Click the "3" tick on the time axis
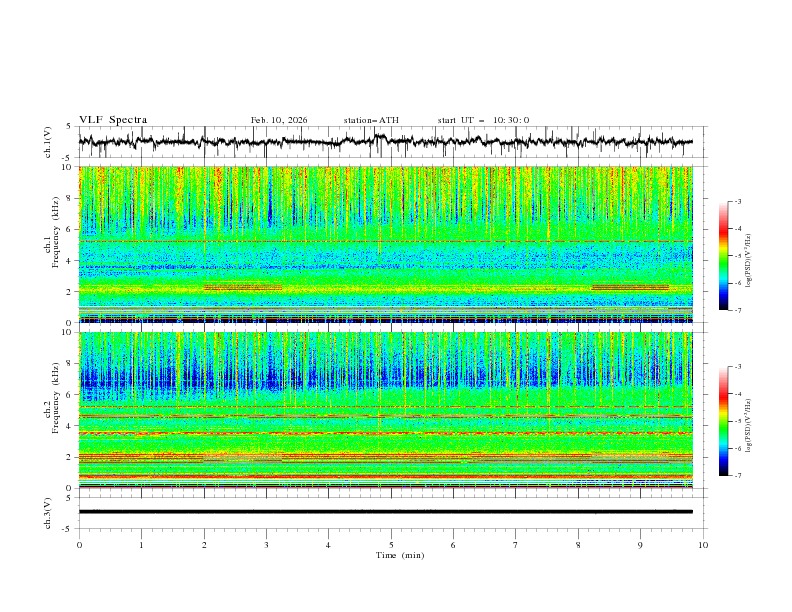The image size is (792, 612). coord(266,545)
